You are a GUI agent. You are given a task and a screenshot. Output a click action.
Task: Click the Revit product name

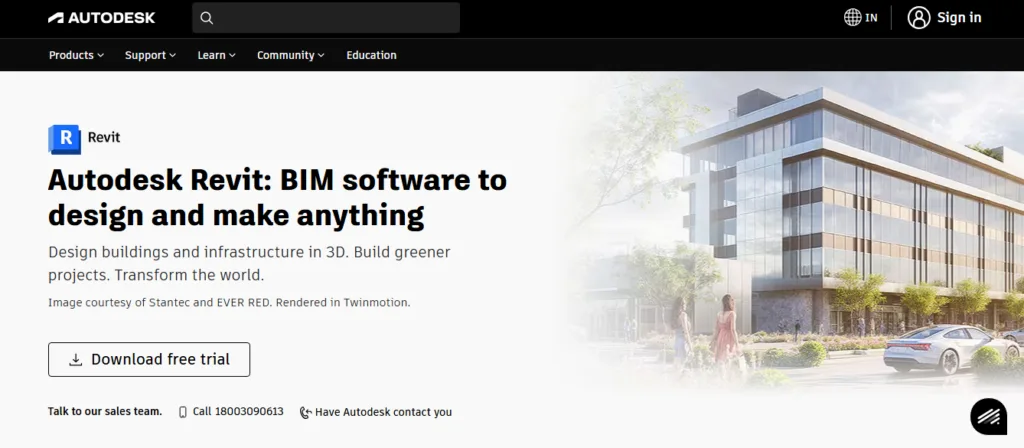coord(104,138)
